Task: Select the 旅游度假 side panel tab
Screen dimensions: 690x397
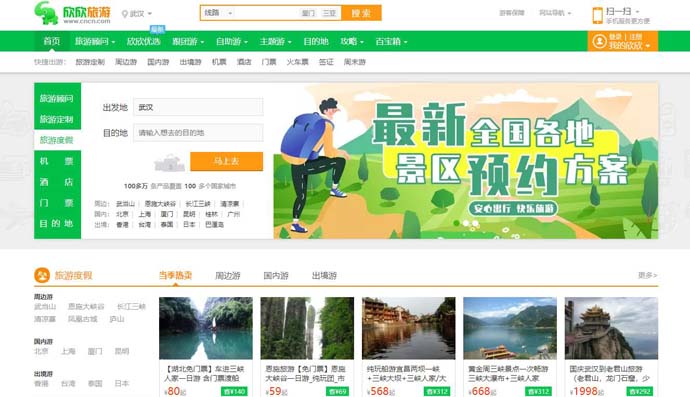Action: point(57,140)
